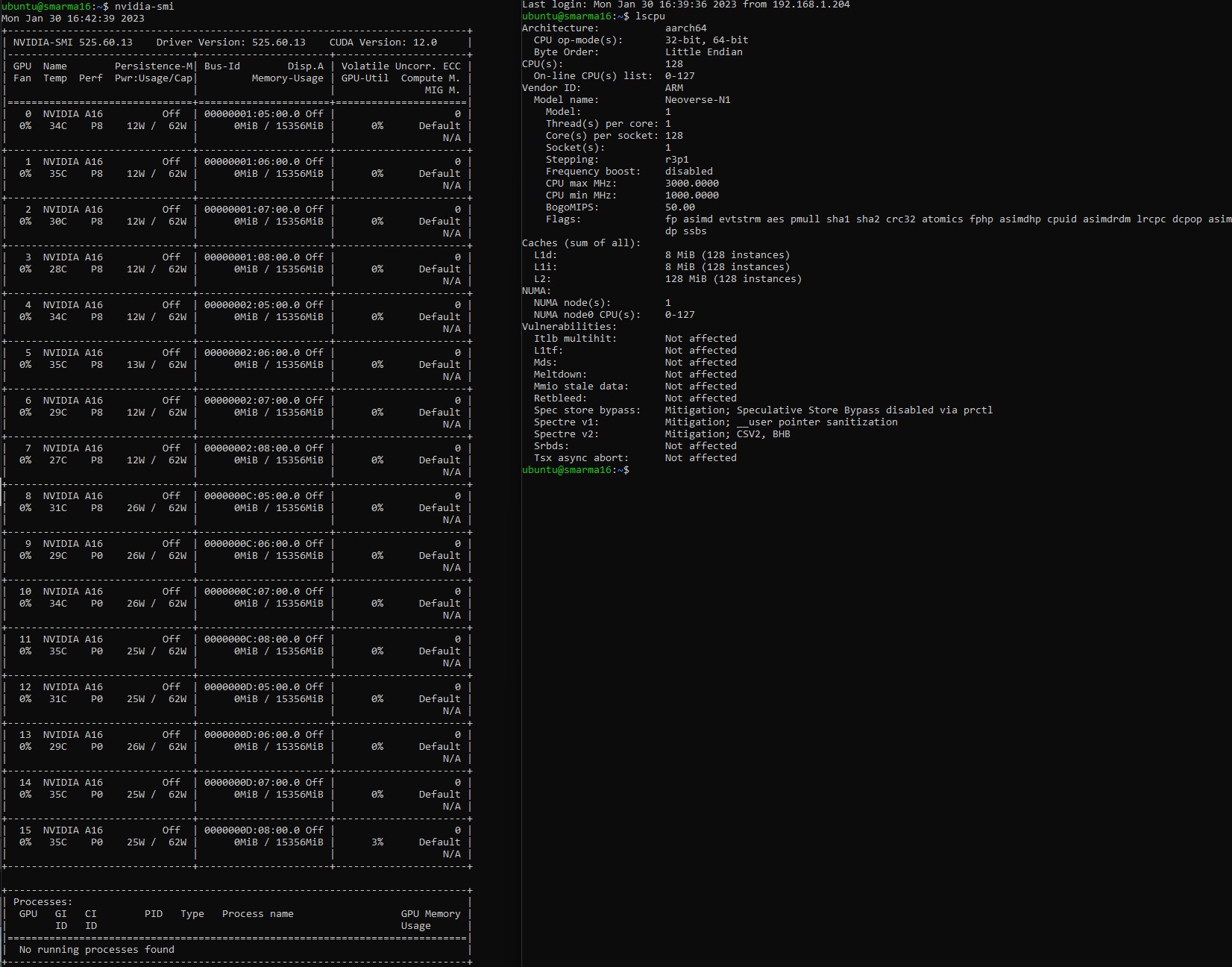Select the timestamp 'Mon Jan 30 16:42:39 2023'
The image size is (1232, 967).
73,18
